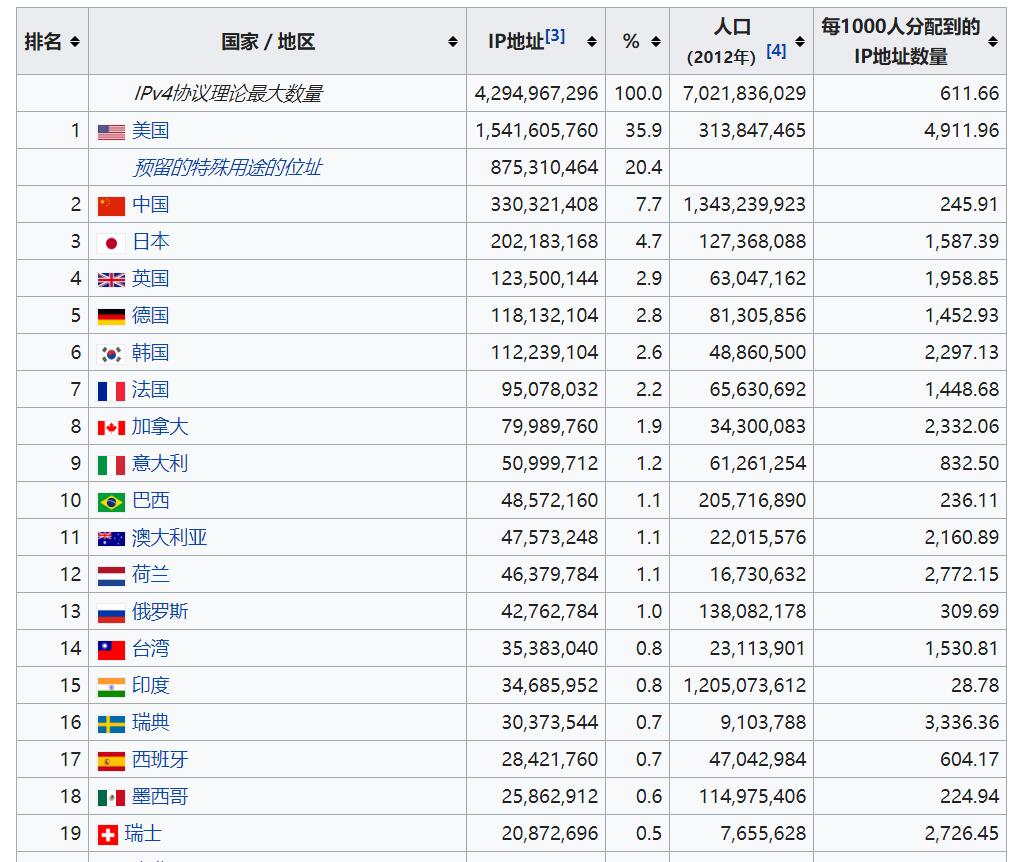The image size is (1024, 862).
Task: Open the 日本 country link
Action: (150, 242)
